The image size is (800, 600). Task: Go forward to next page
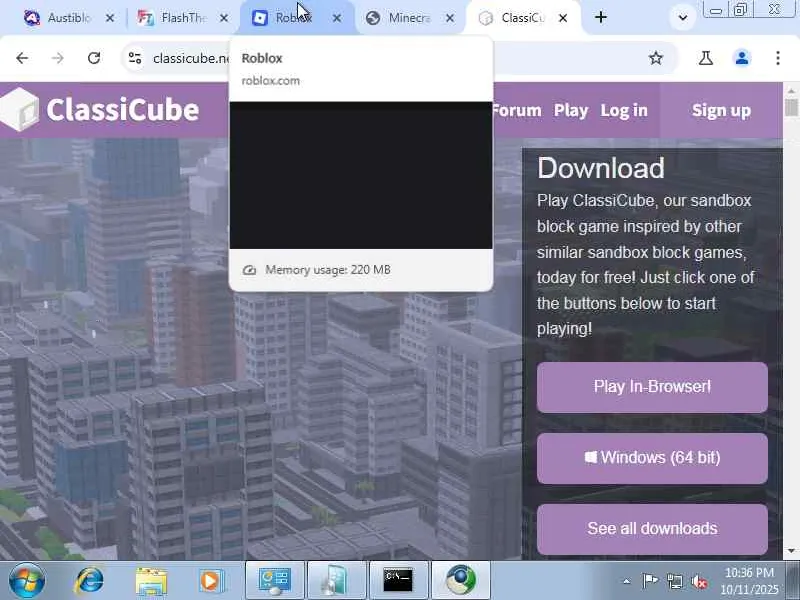pos(58,58)
